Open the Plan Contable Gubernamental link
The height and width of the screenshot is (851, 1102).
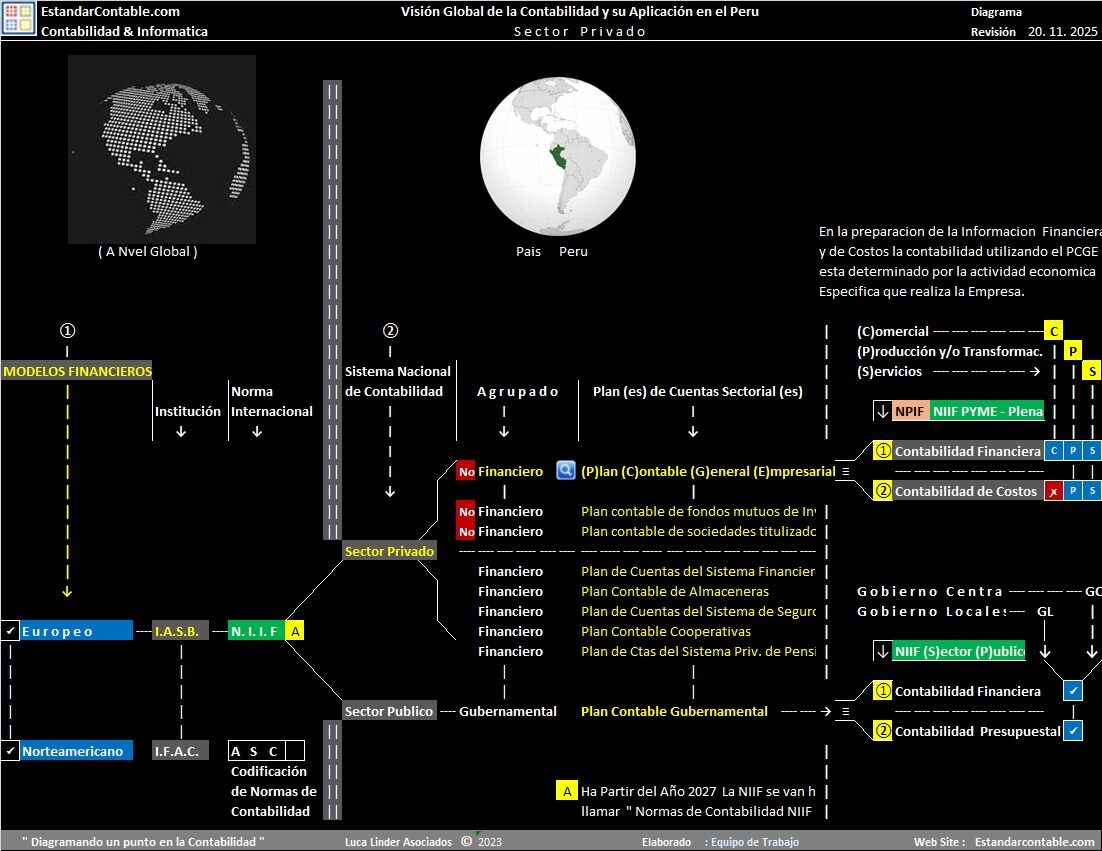[x=674, y=711]
